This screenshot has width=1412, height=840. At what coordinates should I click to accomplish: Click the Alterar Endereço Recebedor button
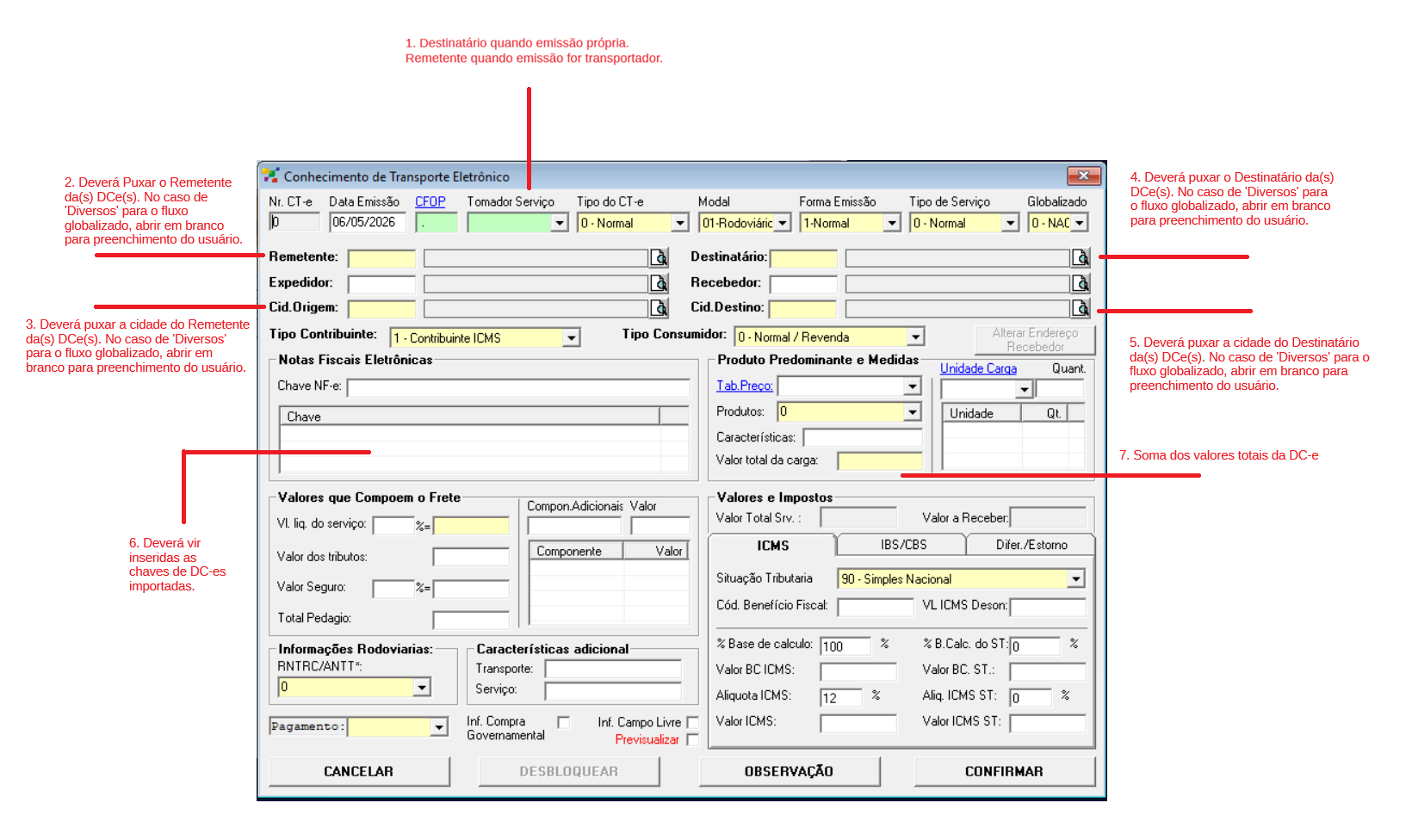(1035, 340)
